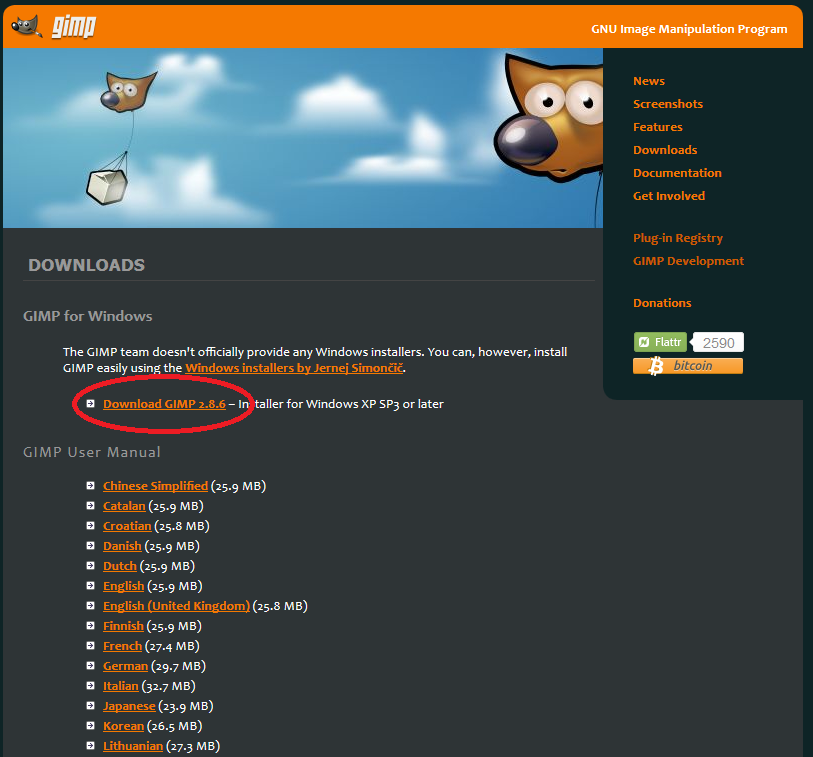The image size is (813, 757).
Task: Click arrow bullet beside Japanese
Action: [91, 706]
